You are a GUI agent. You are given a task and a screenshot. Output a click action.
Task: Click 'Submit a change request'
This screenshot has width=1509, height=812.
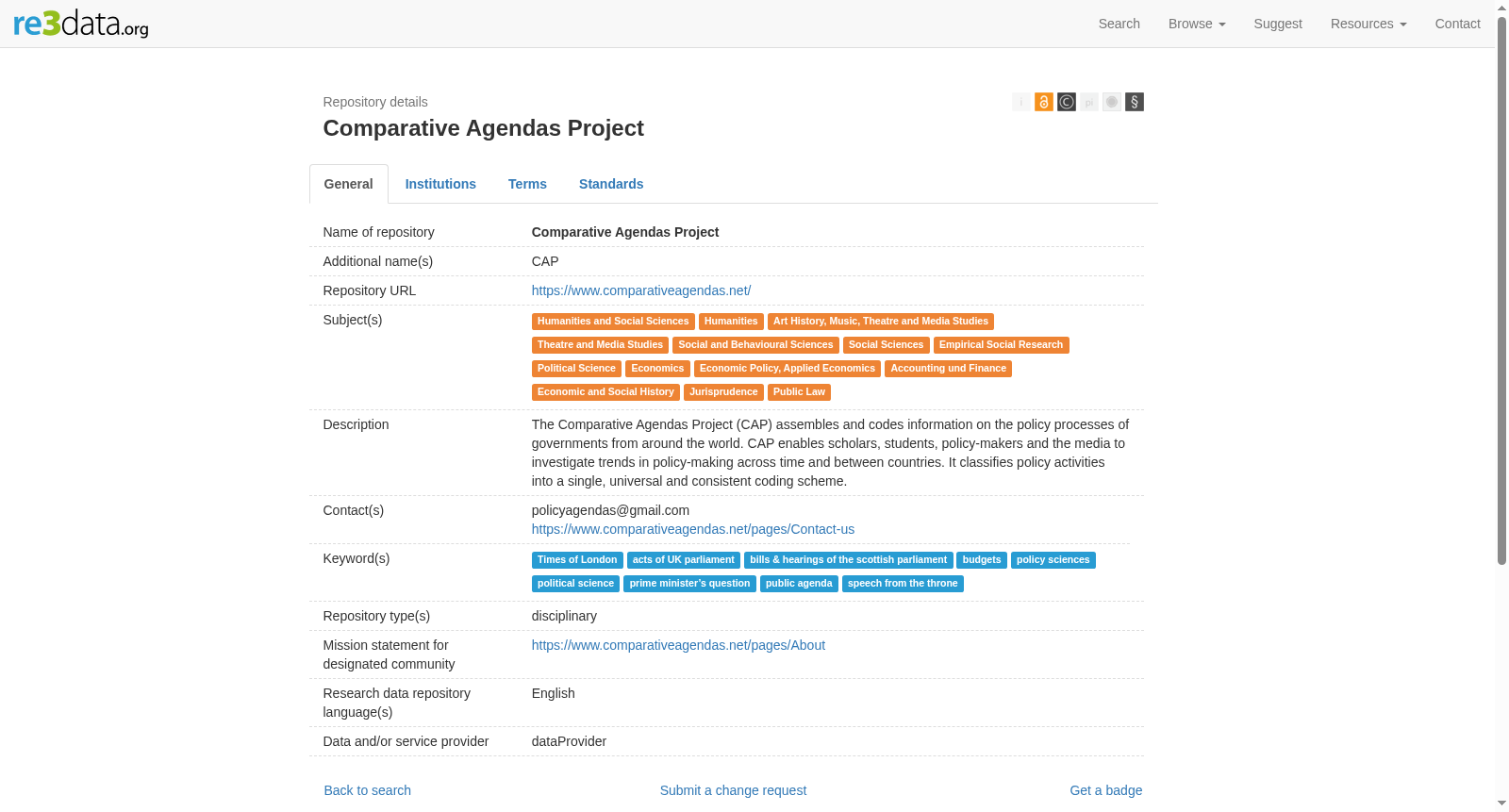pyautogui.click(x=733, y=790)
